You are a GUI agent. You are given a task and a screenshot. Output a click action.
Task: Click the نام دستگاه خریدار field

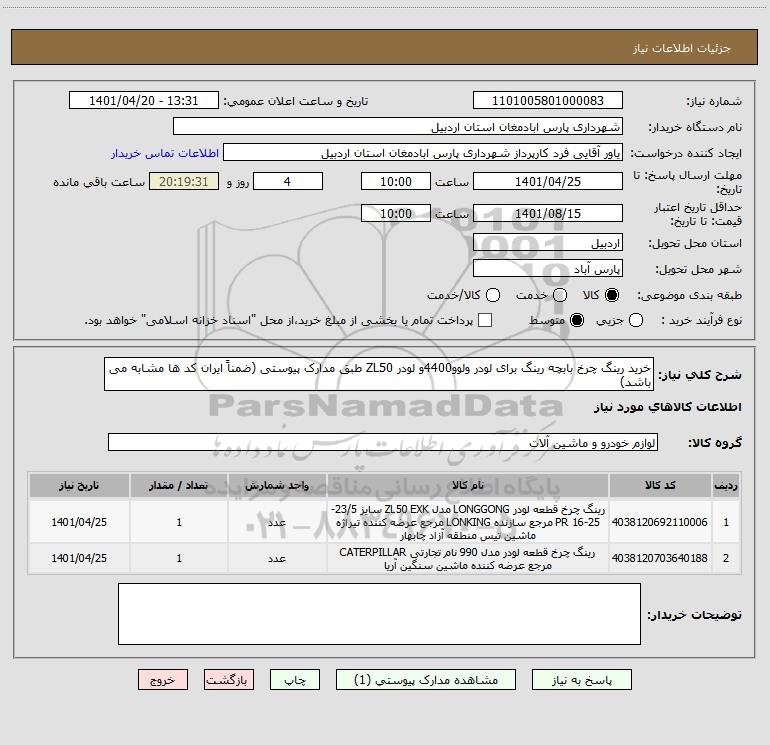[x=398, y=126]
